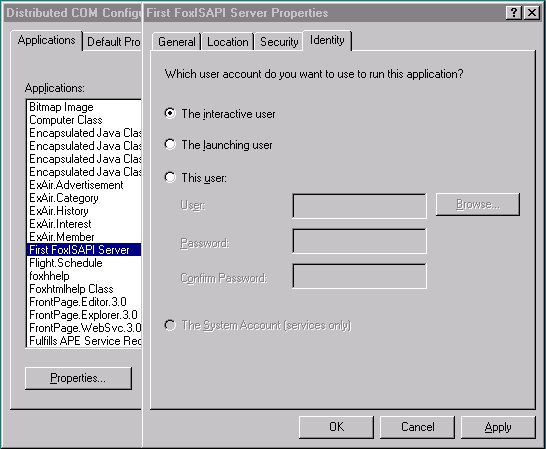Click the Cancel button
This screenshot has width=546, height=449.
[418, 427]
